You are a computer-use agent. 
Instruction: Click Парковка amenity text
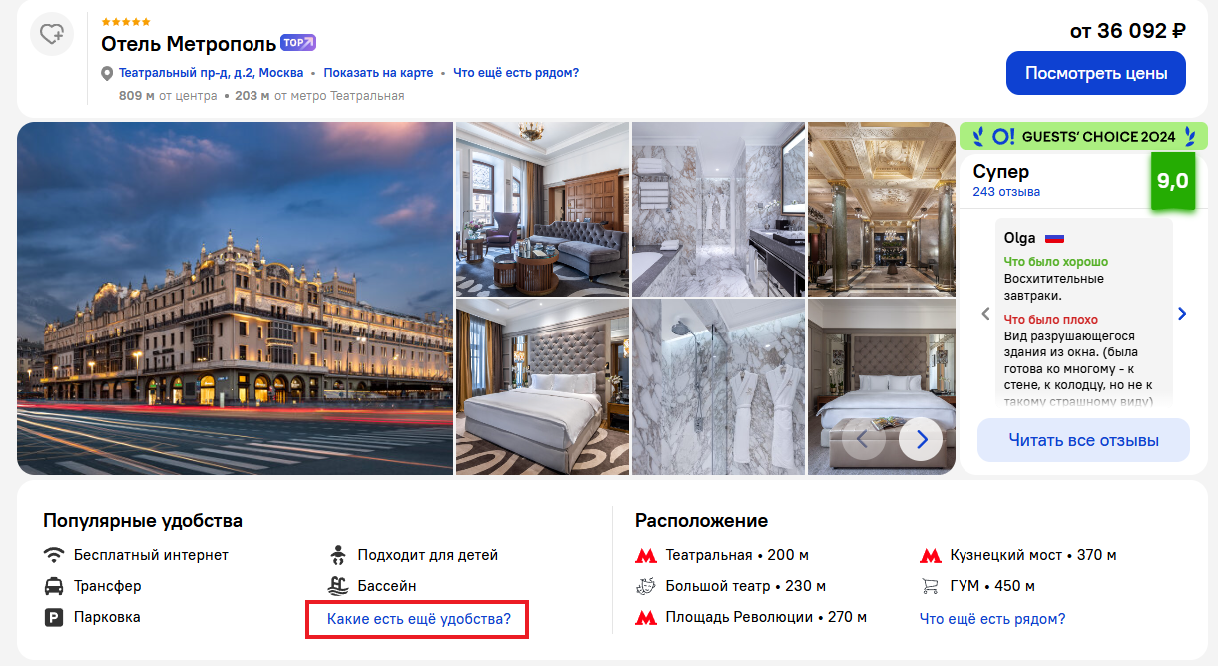pyautogui.click(x=107, y=617)
